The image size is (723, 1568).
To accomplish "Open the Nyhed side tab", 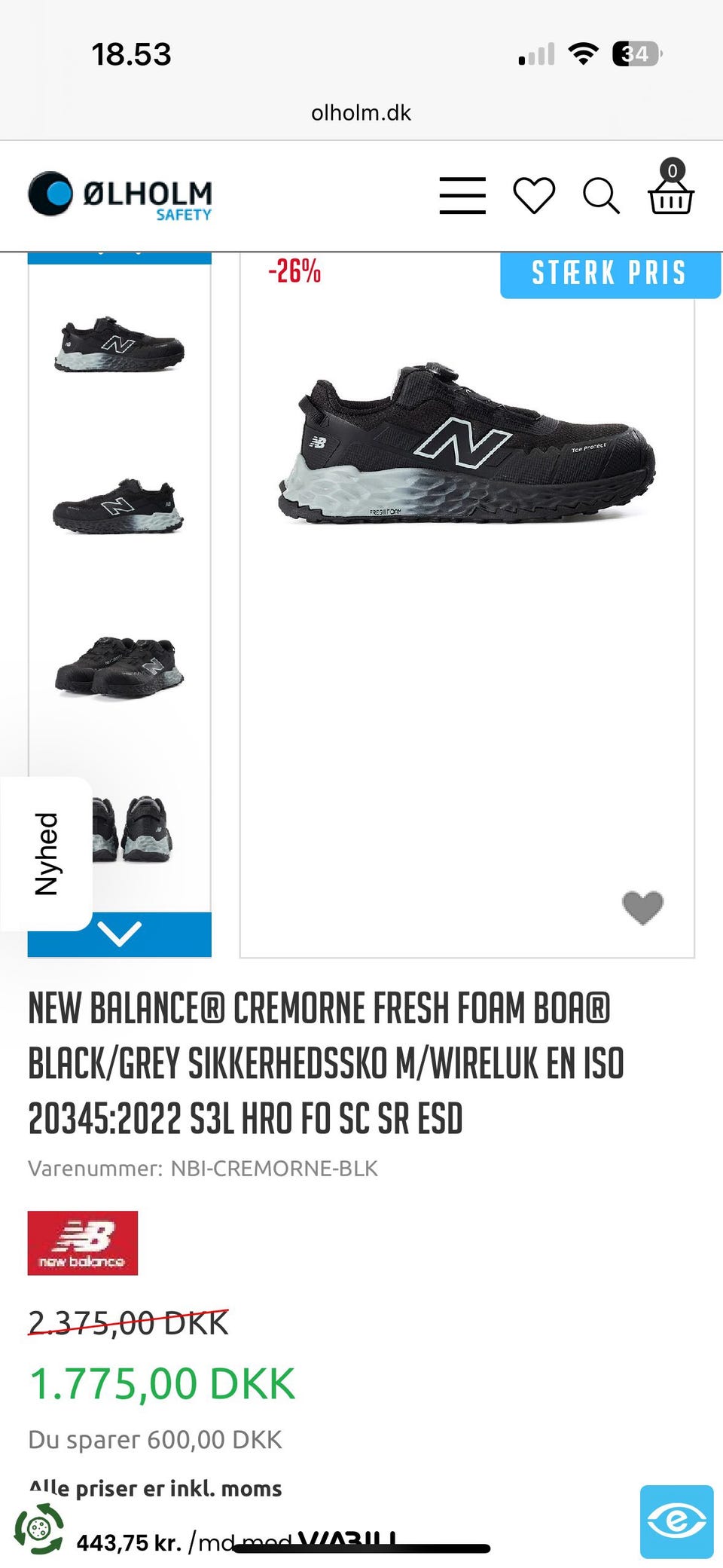I will 47,853.
